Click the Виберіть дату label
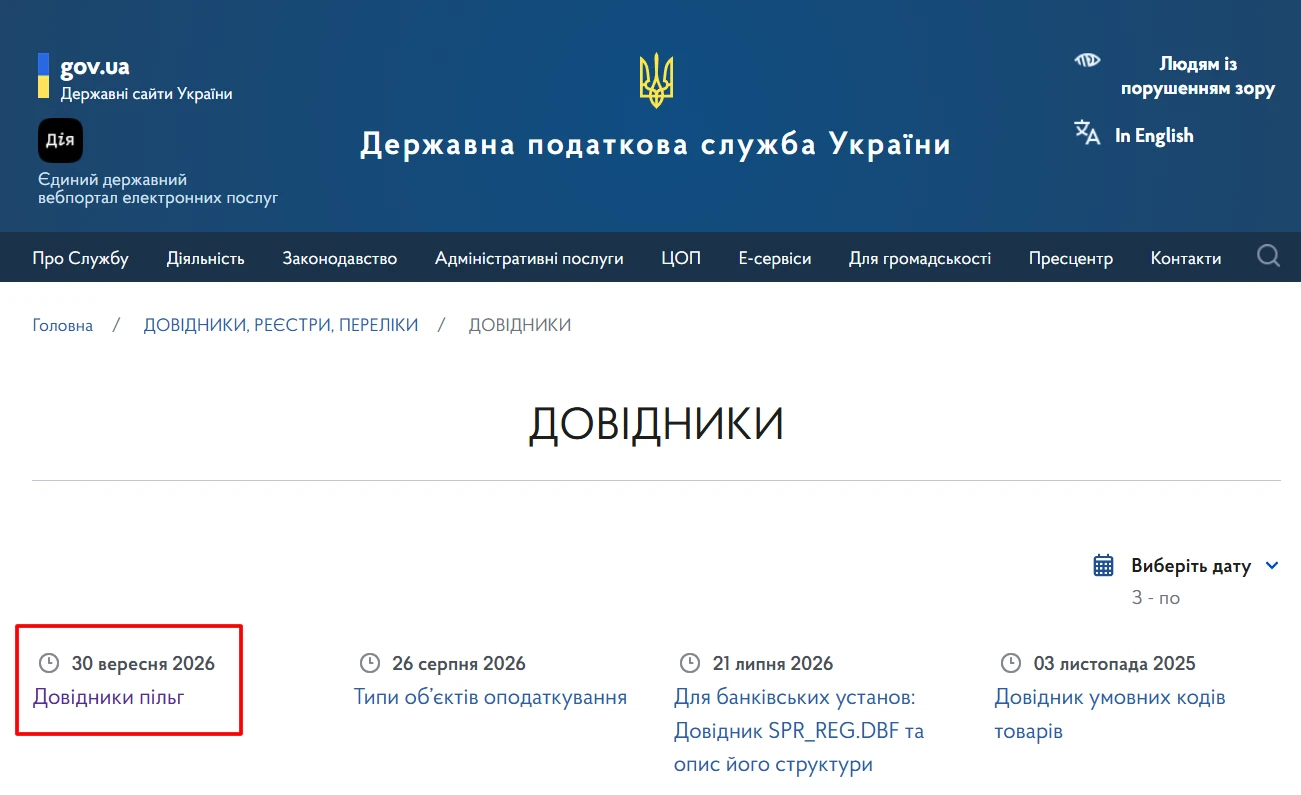The width and height of the screenshot is (1301, 795). coord(1191,566)
